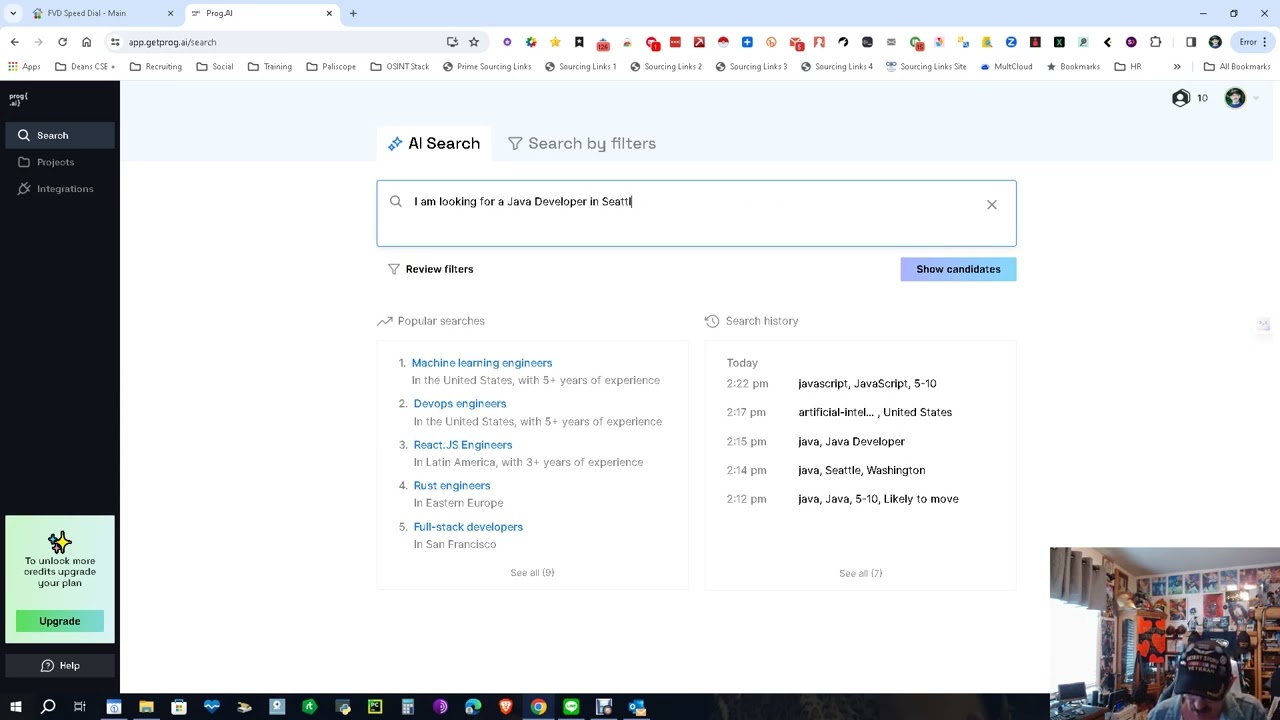Open the Full-stack developers popular search
This screenshot has height=720, width=1280.
(468, 527)
